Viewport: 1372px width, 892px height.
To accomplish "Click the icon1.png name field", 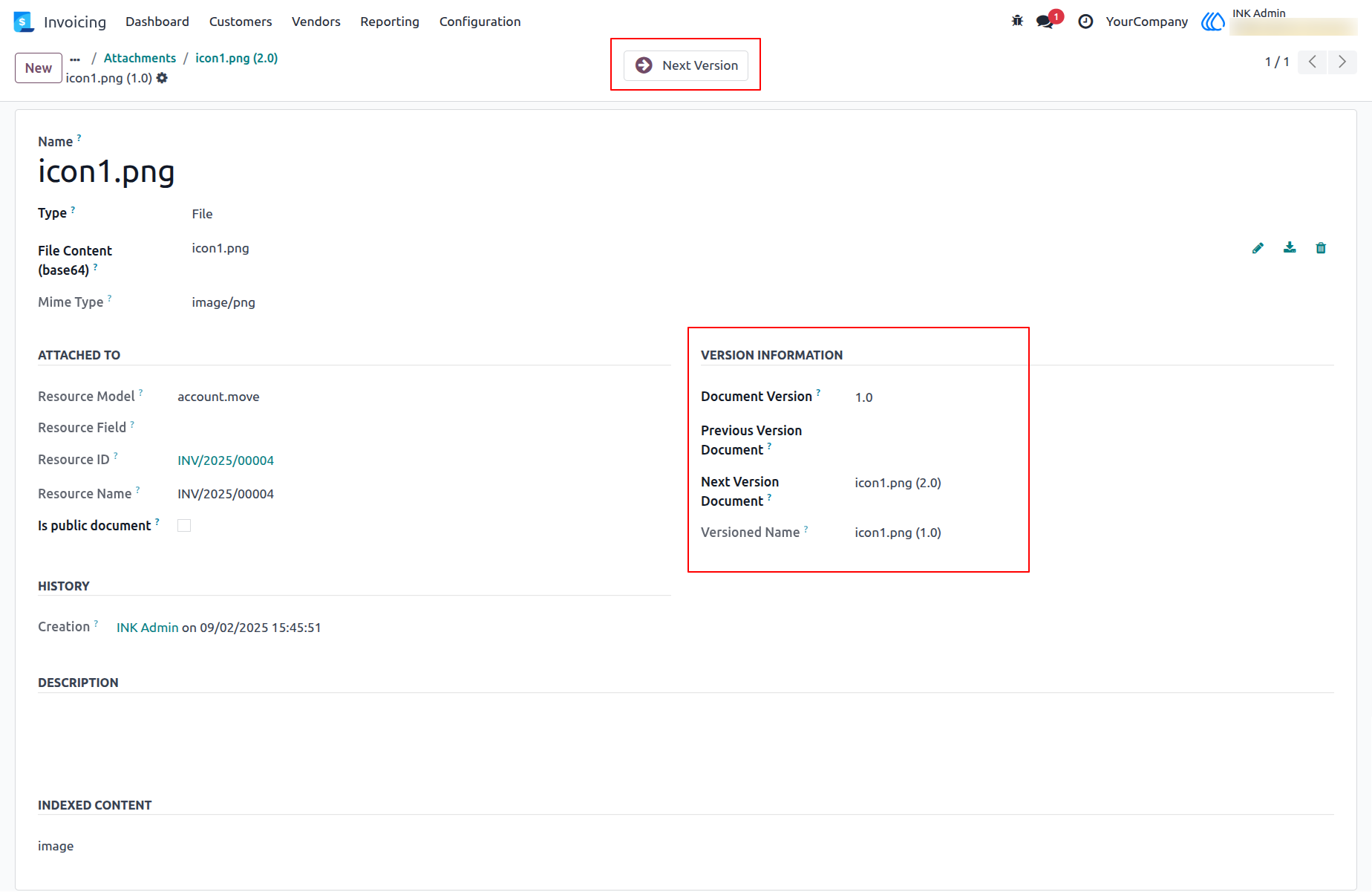I will (106, 172).
